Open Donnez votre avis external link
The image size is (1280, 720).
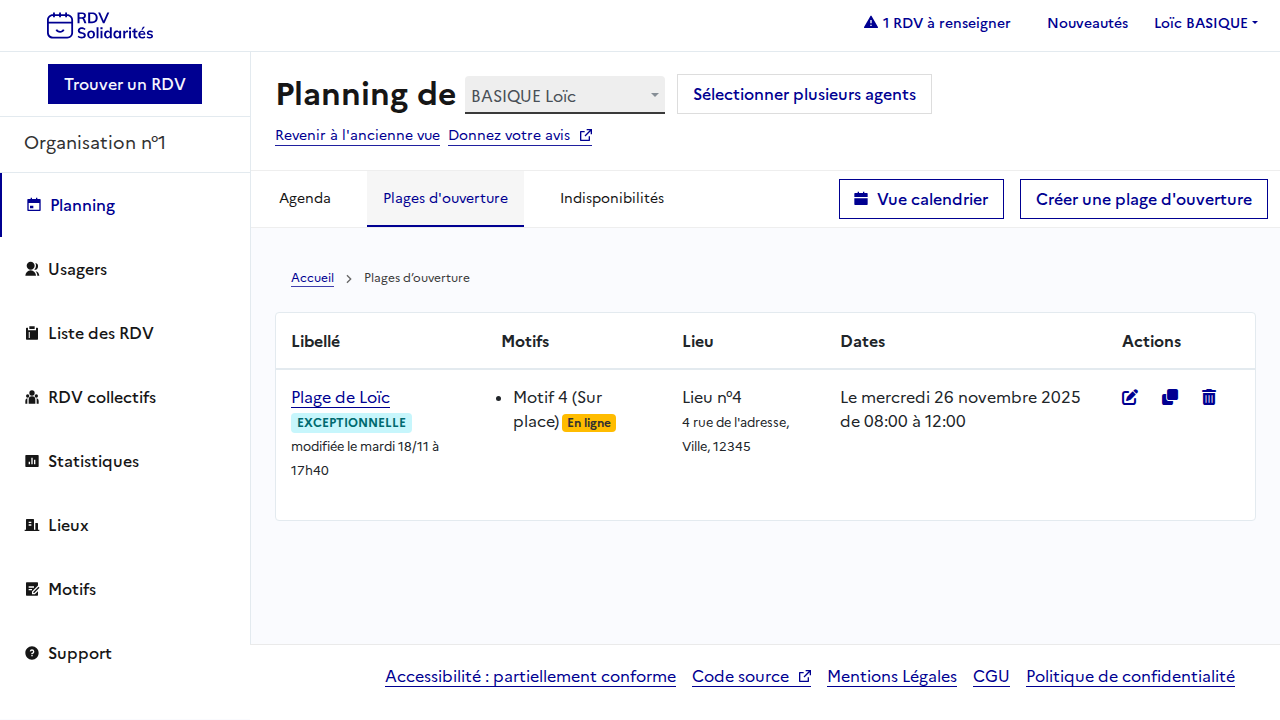click(519, 135)
